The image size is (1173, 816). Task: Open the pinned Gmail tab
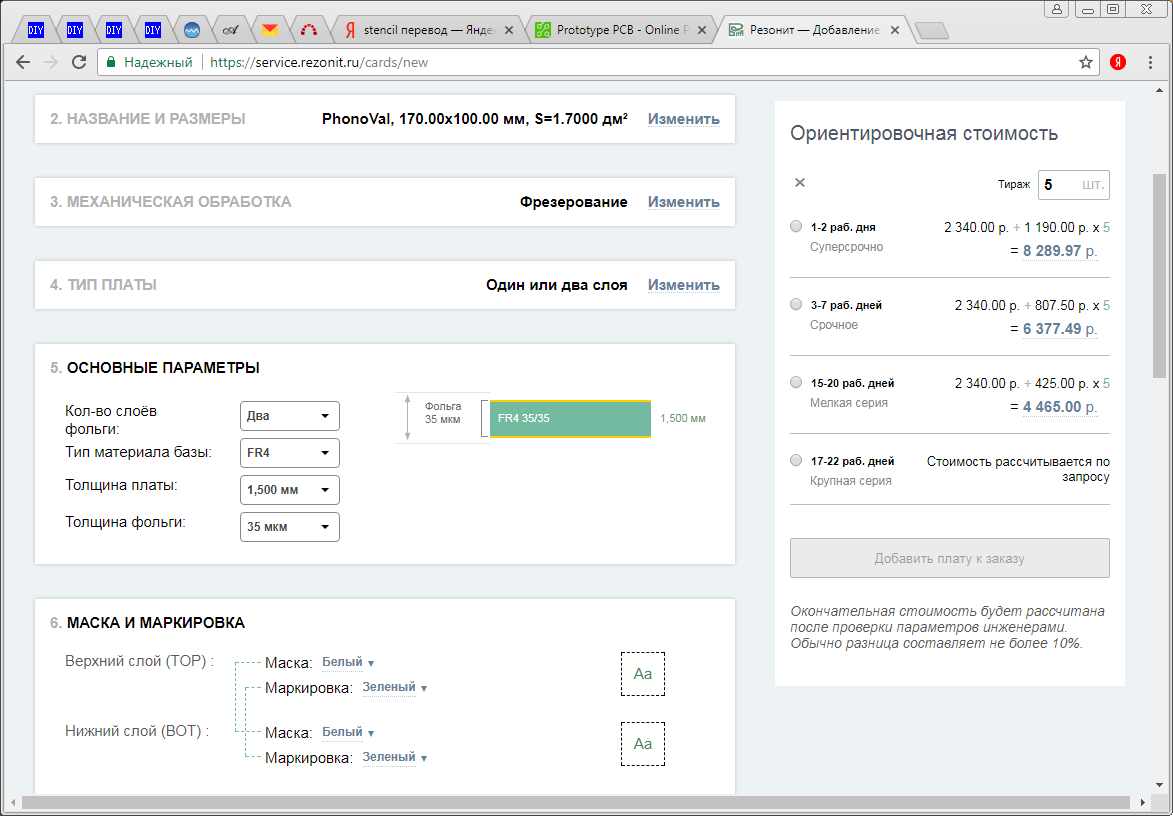point(269,30)
